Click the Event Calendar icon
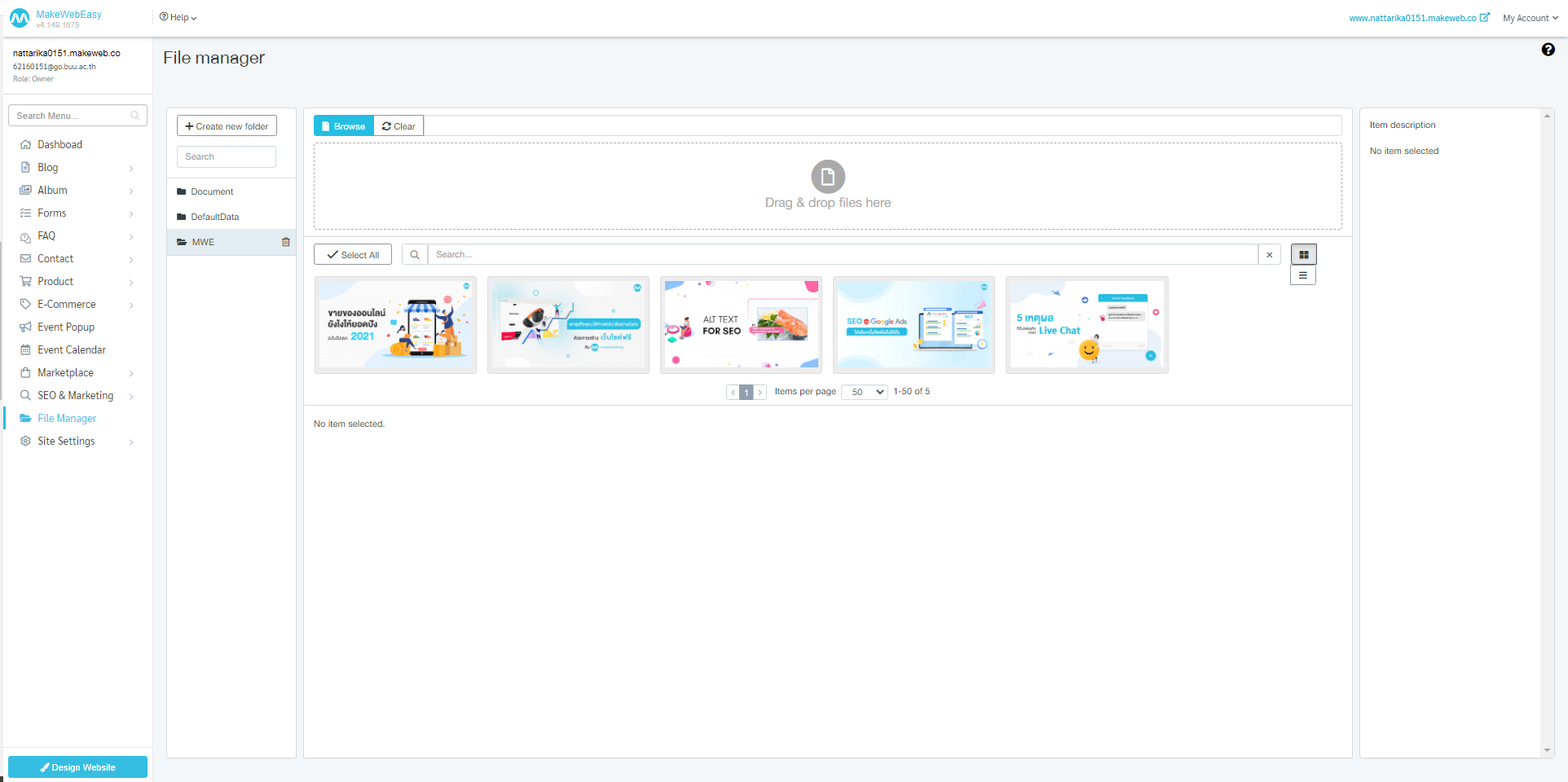 pos(25,349)
